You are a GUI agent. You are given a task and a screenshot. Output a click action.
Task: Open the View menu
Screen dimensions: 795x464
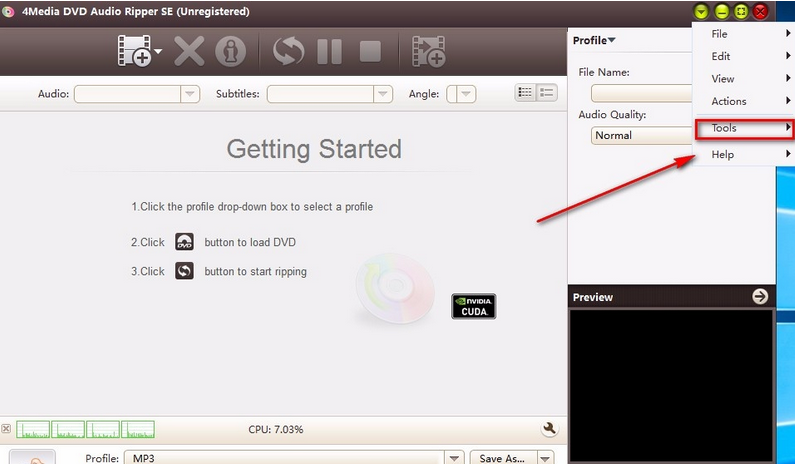pyautogui.click(x=744, y=79)
